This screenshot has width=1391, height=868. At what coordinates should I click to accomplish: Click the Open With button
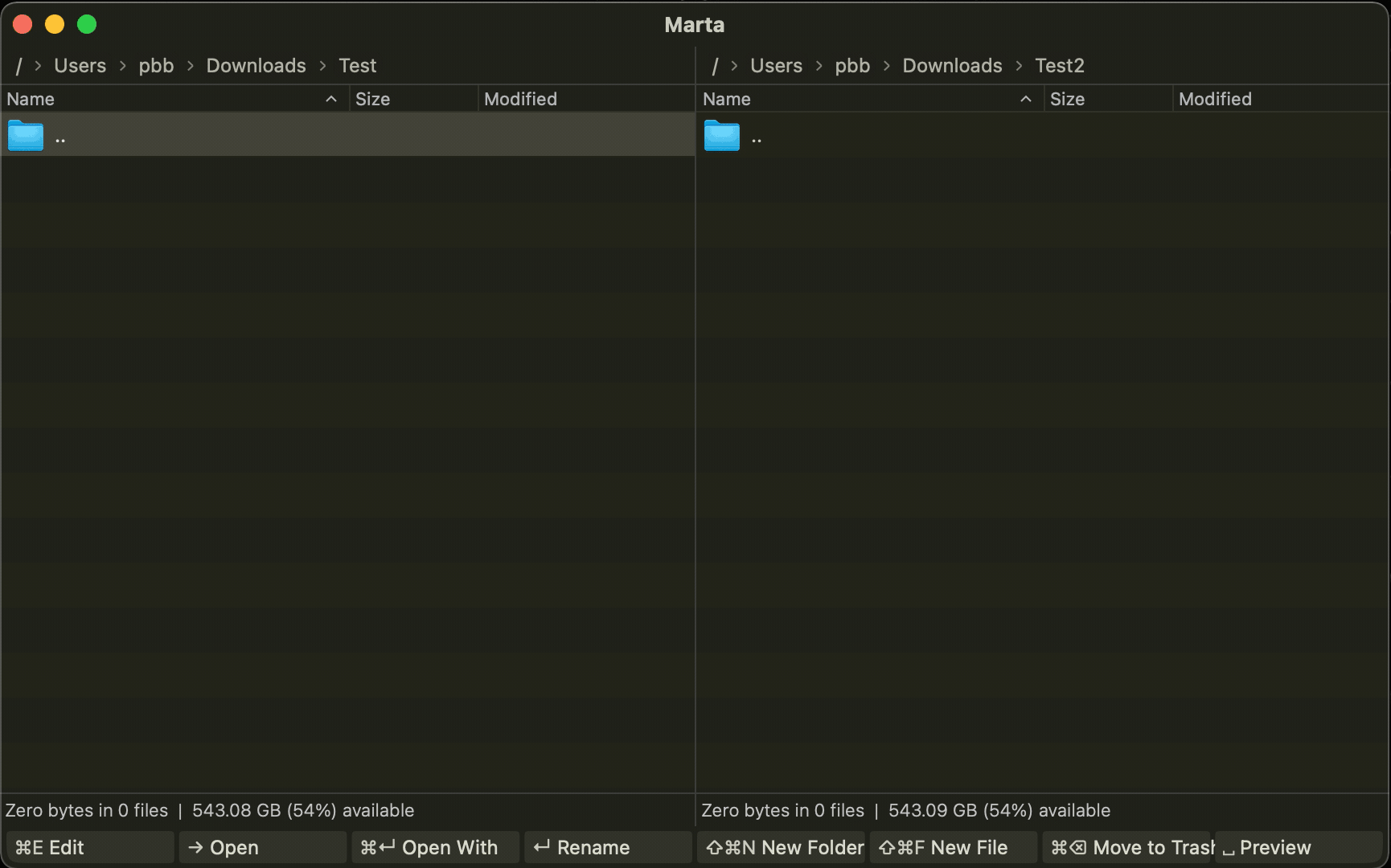tap(436, 847)
